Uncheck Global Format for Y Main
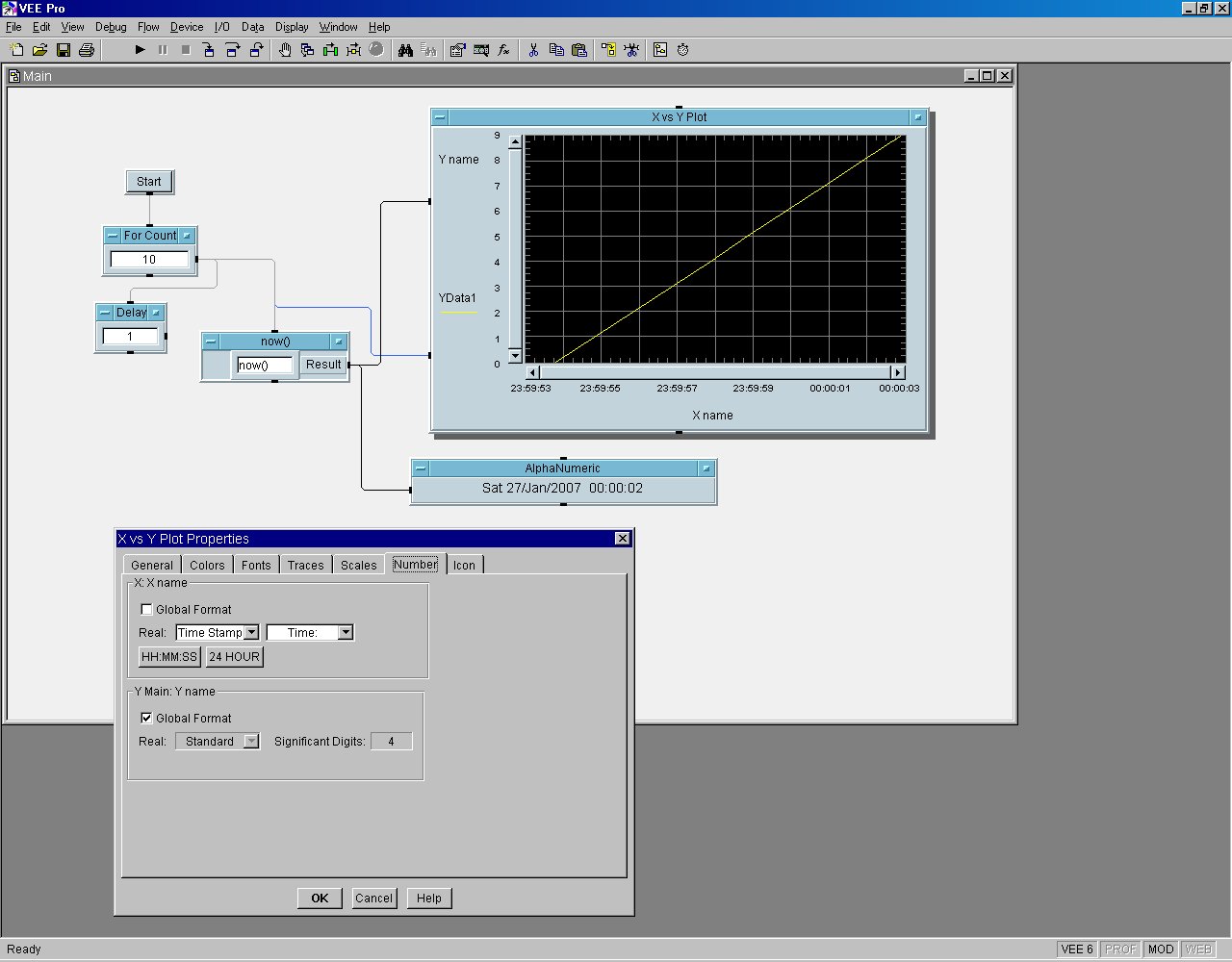The height and width of the screenshot is (962, 1232). [x=147, y=718]
